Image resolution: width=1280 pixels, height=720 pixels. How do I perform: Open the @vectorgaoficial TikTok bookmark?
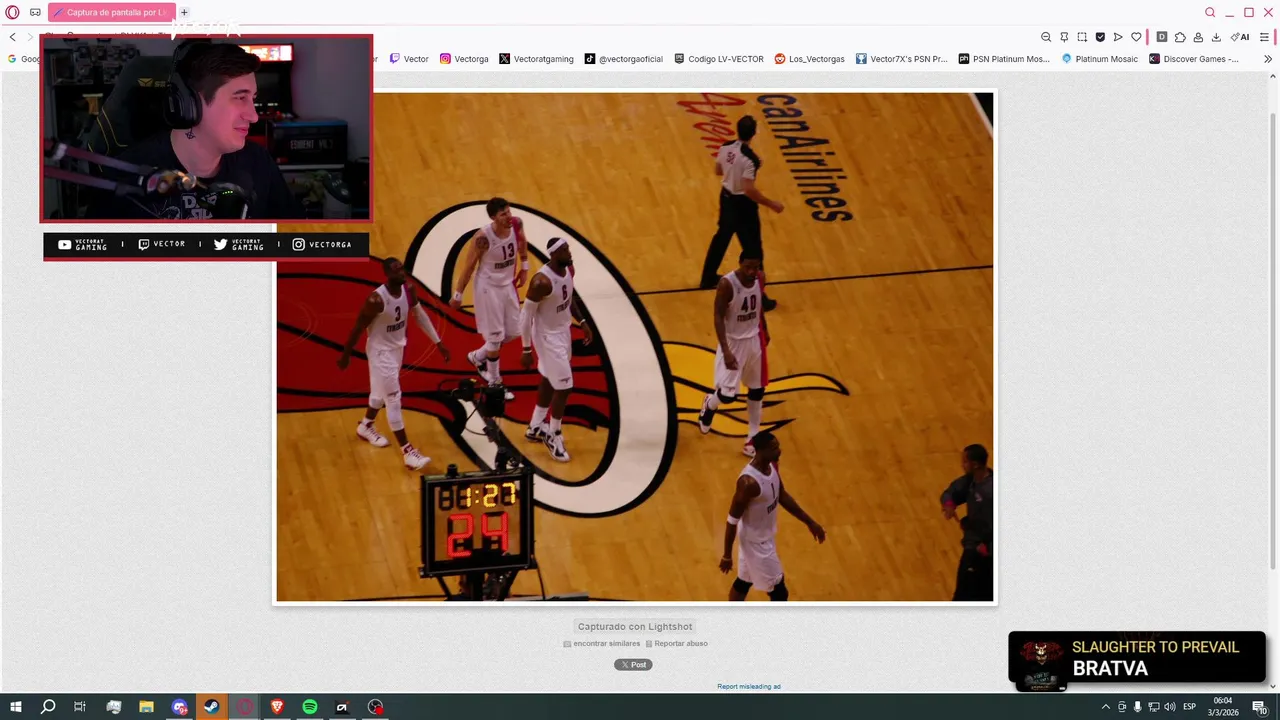pyautogui.click(x=624, y=59)
